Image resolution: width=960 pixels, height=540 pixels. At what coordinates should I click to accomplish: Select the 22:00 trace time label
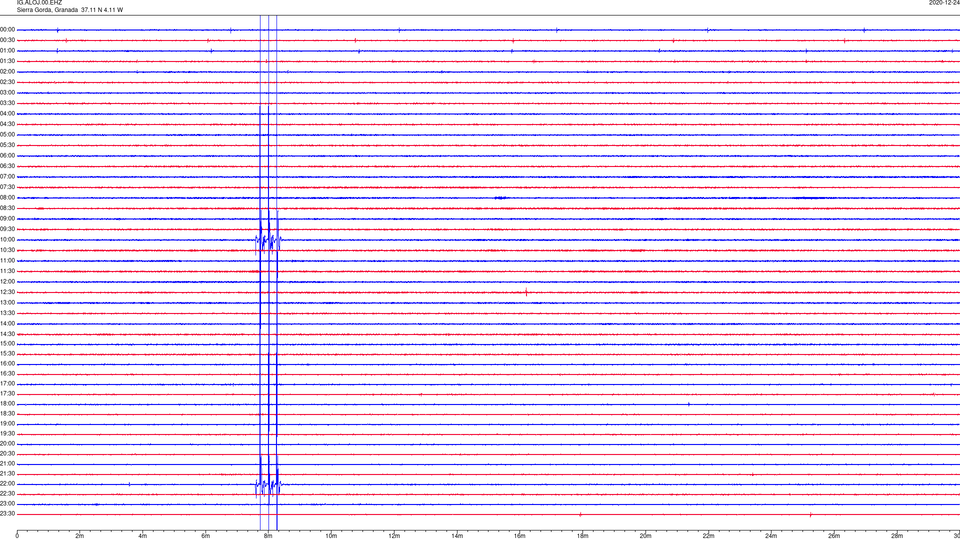click(7, 484)
